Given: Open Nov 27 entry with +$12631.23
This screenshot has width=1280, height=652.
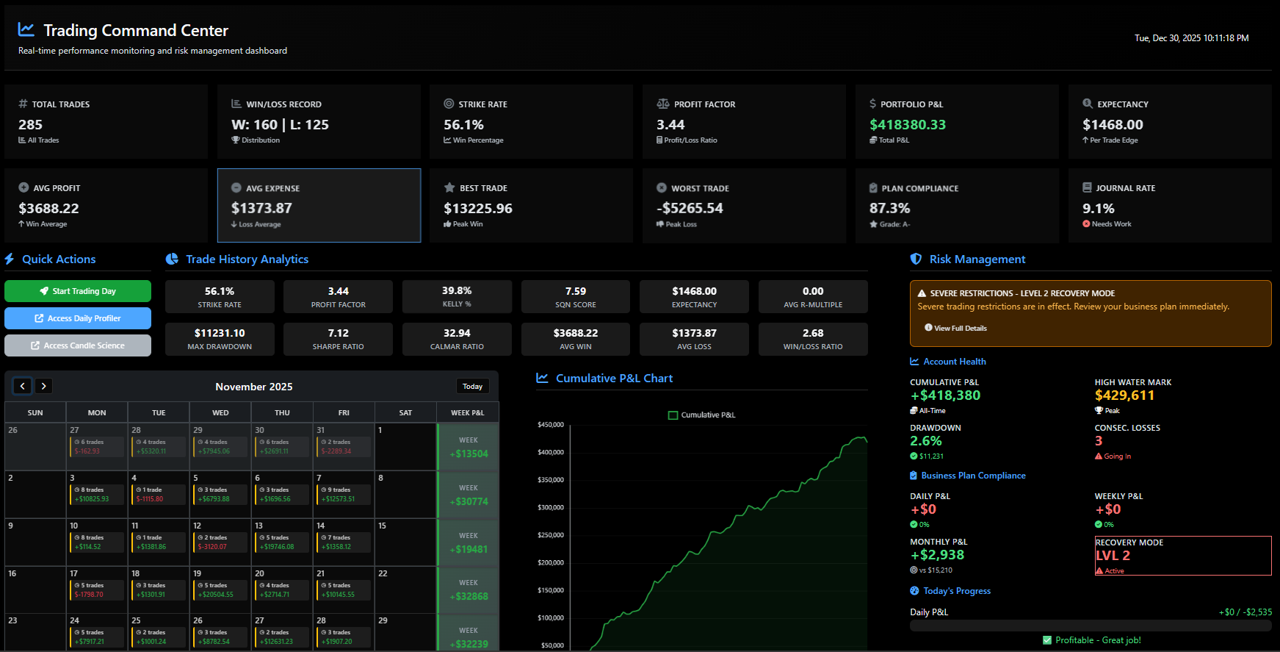Looking at the screenshot, I should [x=282, y=638].
